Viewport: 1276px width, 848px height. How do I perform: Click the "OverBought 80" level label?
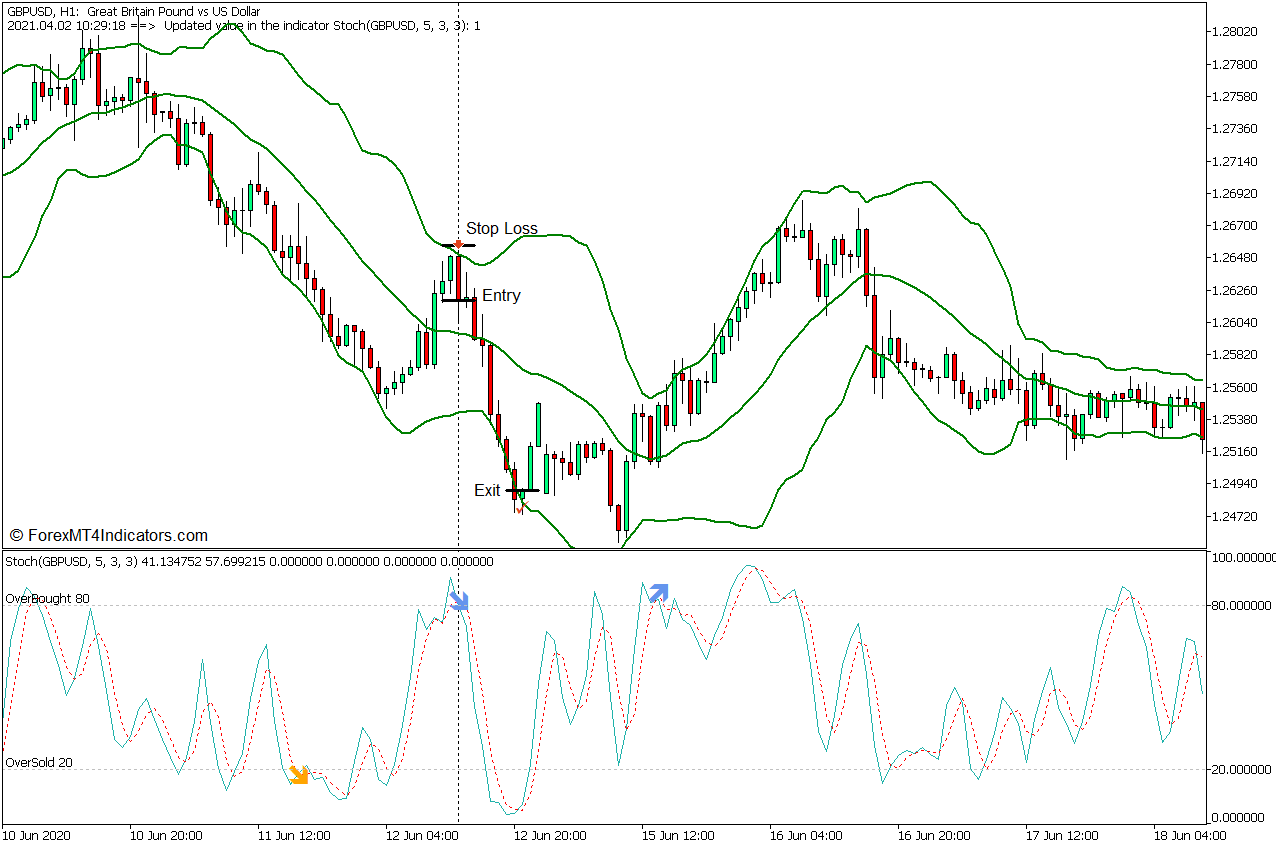47,599
